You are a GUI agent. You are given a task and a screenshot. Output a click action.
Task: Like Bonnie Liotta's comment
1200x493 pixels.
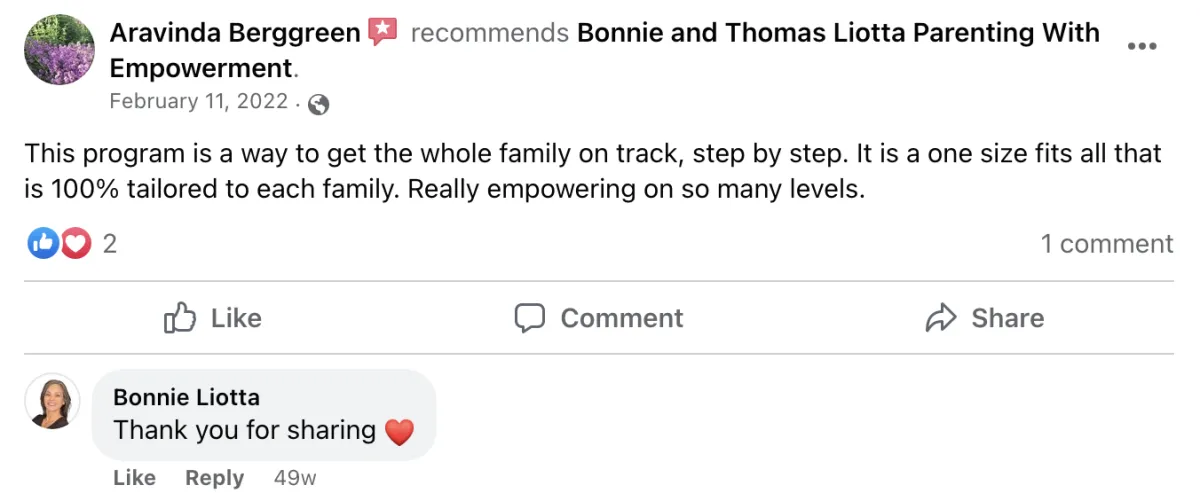coord(134,478)
